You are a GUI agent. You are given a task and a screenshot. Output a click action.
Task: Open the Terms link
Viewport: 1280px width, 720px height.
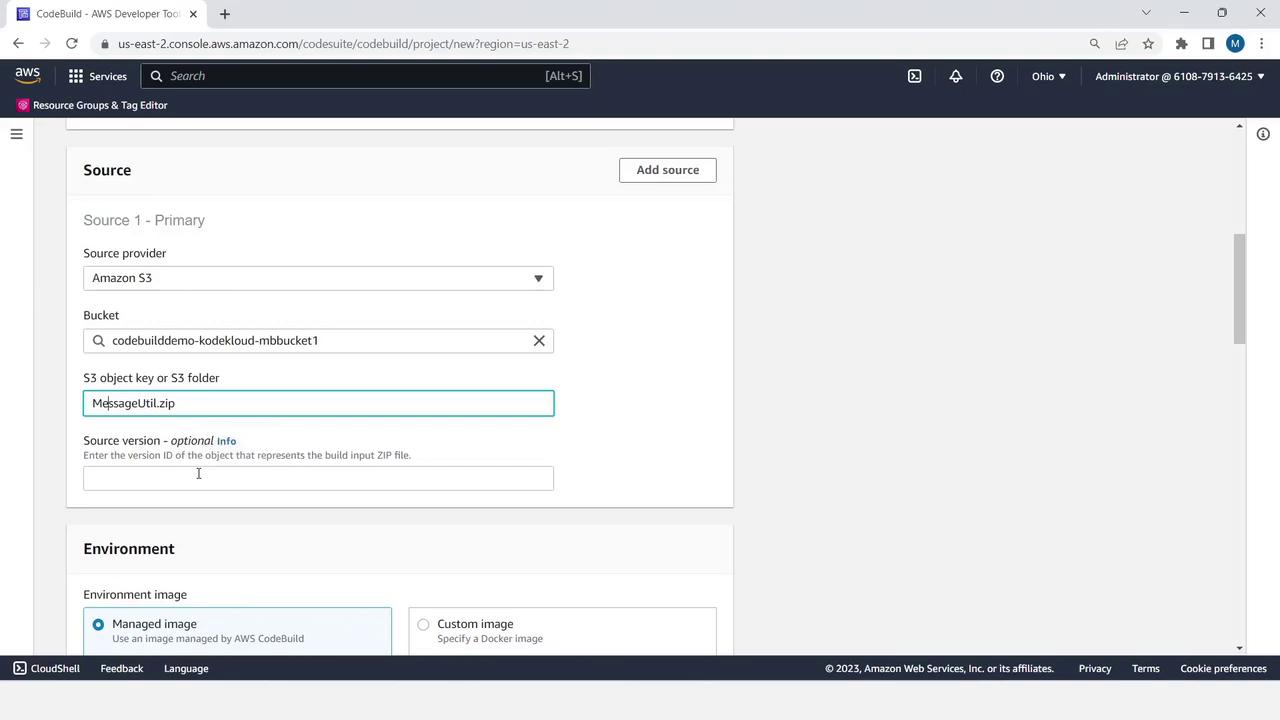pos(1146,669)
